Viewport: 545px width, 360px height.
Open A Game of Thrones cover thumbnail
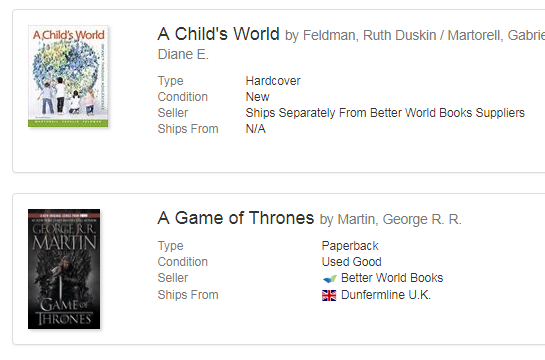click(64, 269)
